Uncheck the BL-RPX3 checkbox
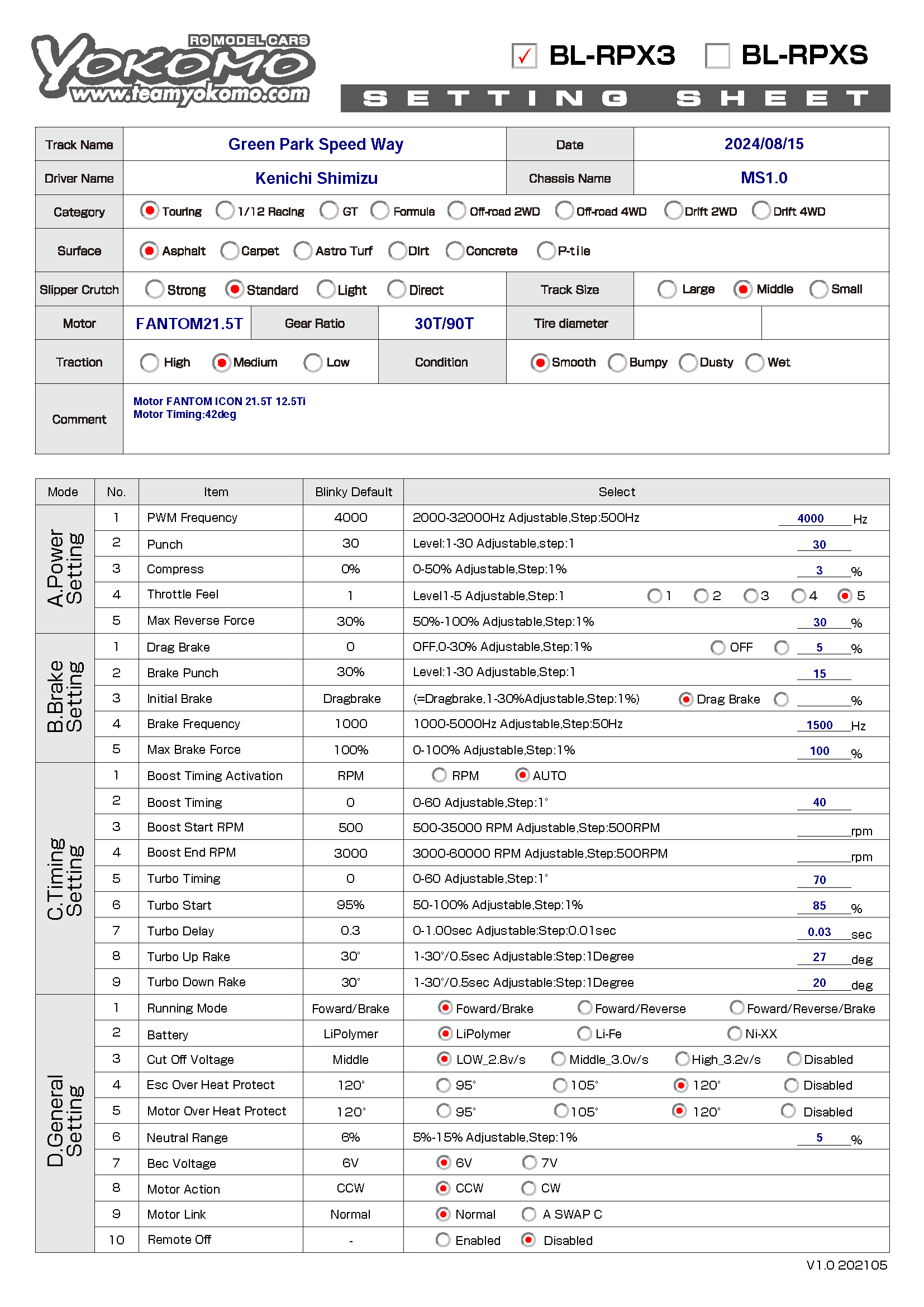The height and width of the screenshot is (1307, 924). tap(523, 56)
